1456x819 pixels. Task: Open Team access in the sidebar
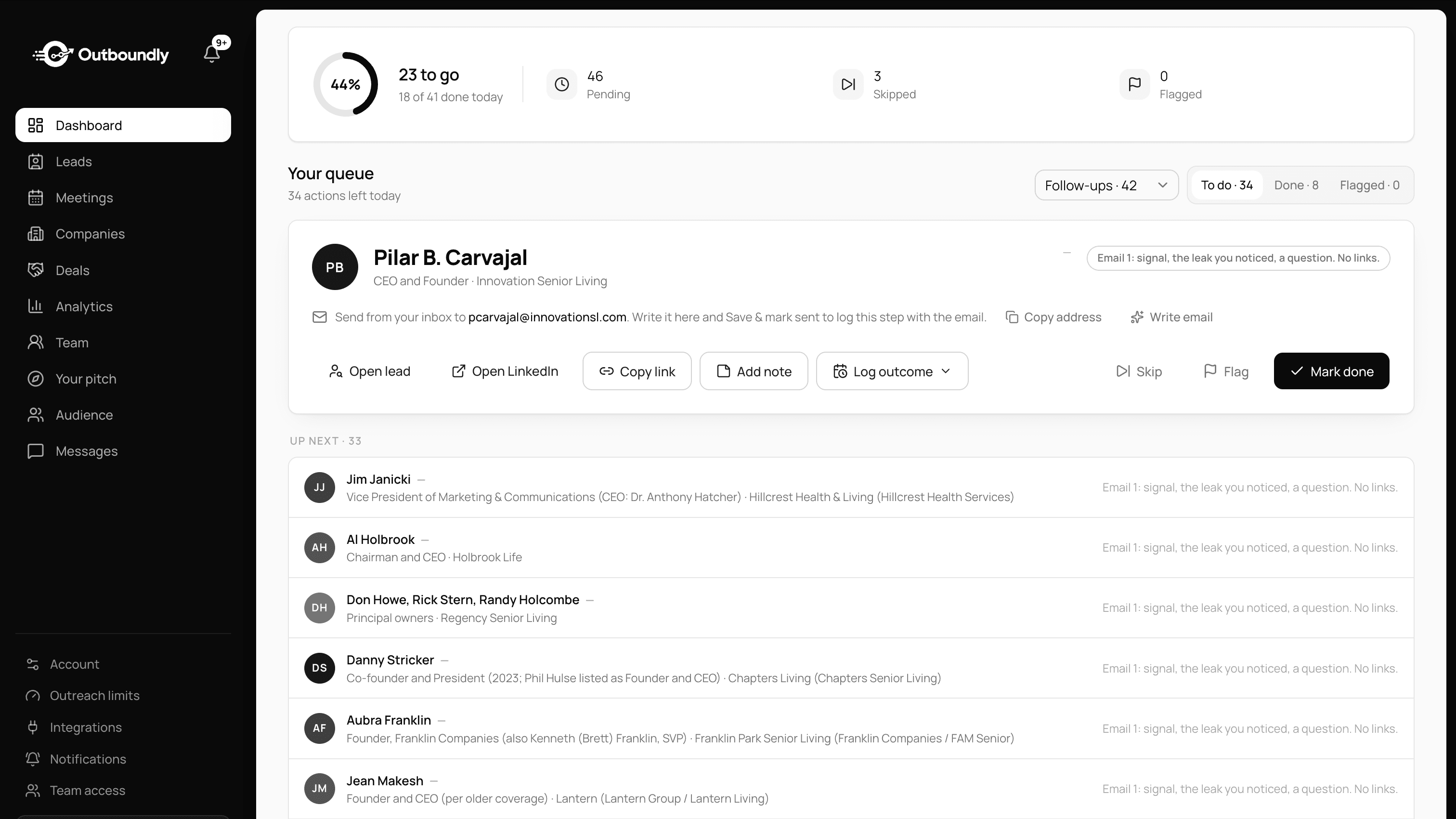tap(123, 790)
